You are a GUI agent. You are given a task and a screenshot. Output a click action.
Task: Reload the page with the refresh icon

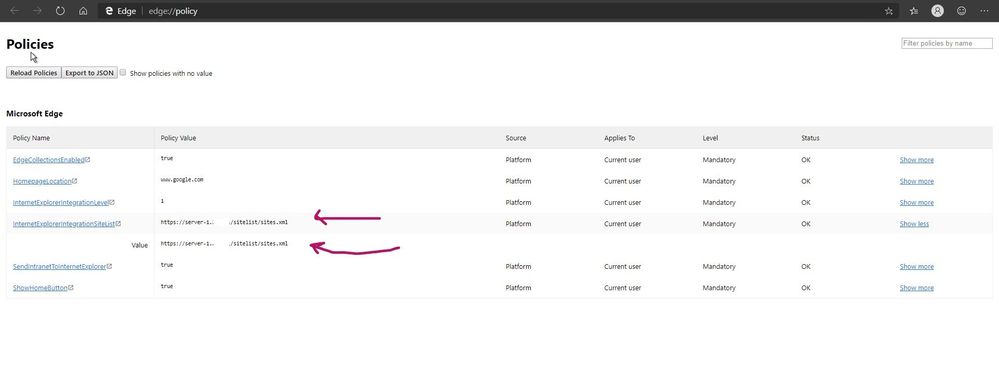[x=60, y=11]
